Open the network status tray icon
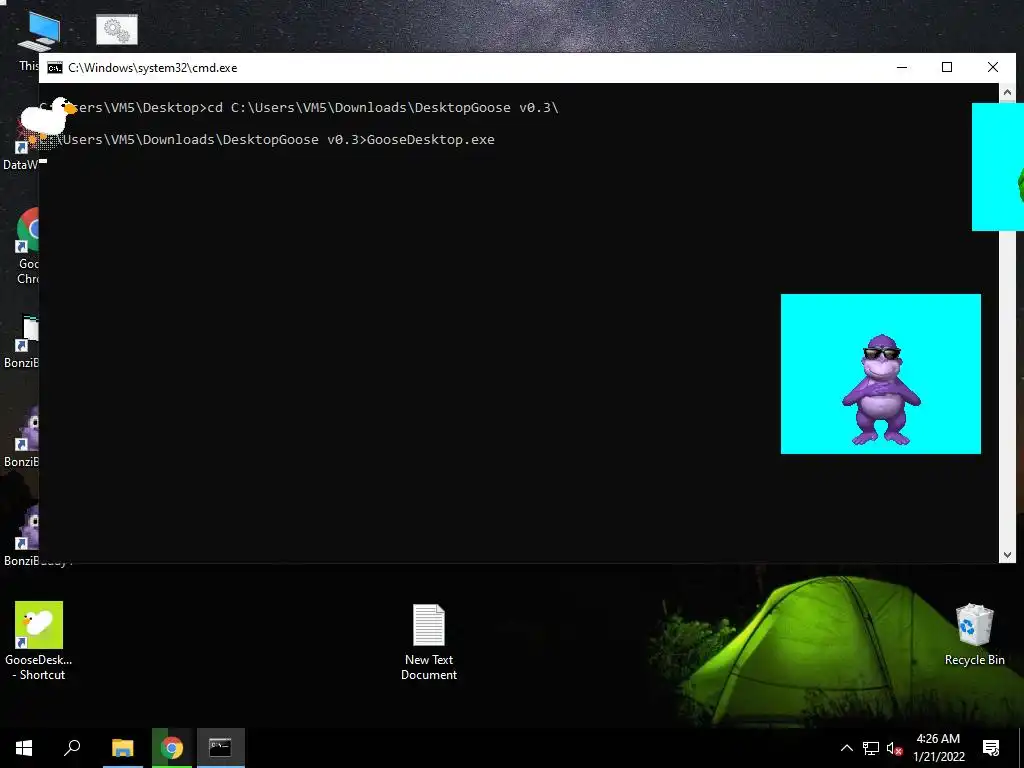 pos(871,748)
